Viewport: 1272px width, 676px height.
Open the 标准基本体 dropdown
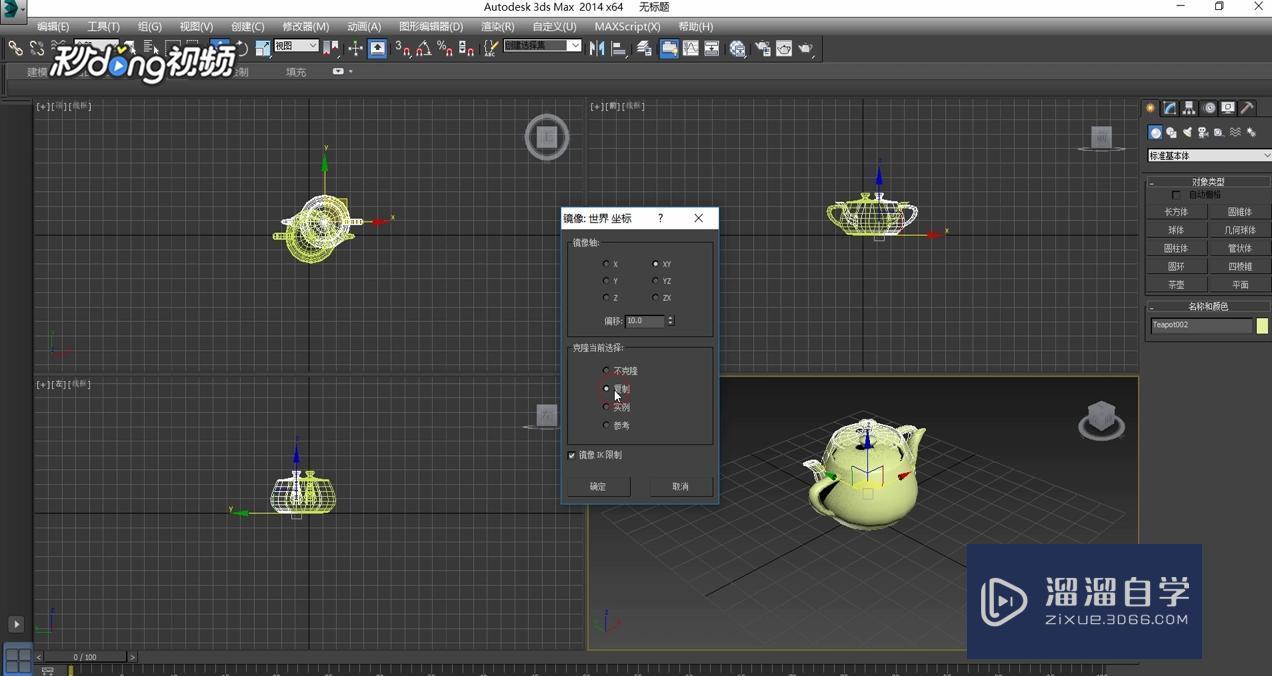(x=1207, y=155)
